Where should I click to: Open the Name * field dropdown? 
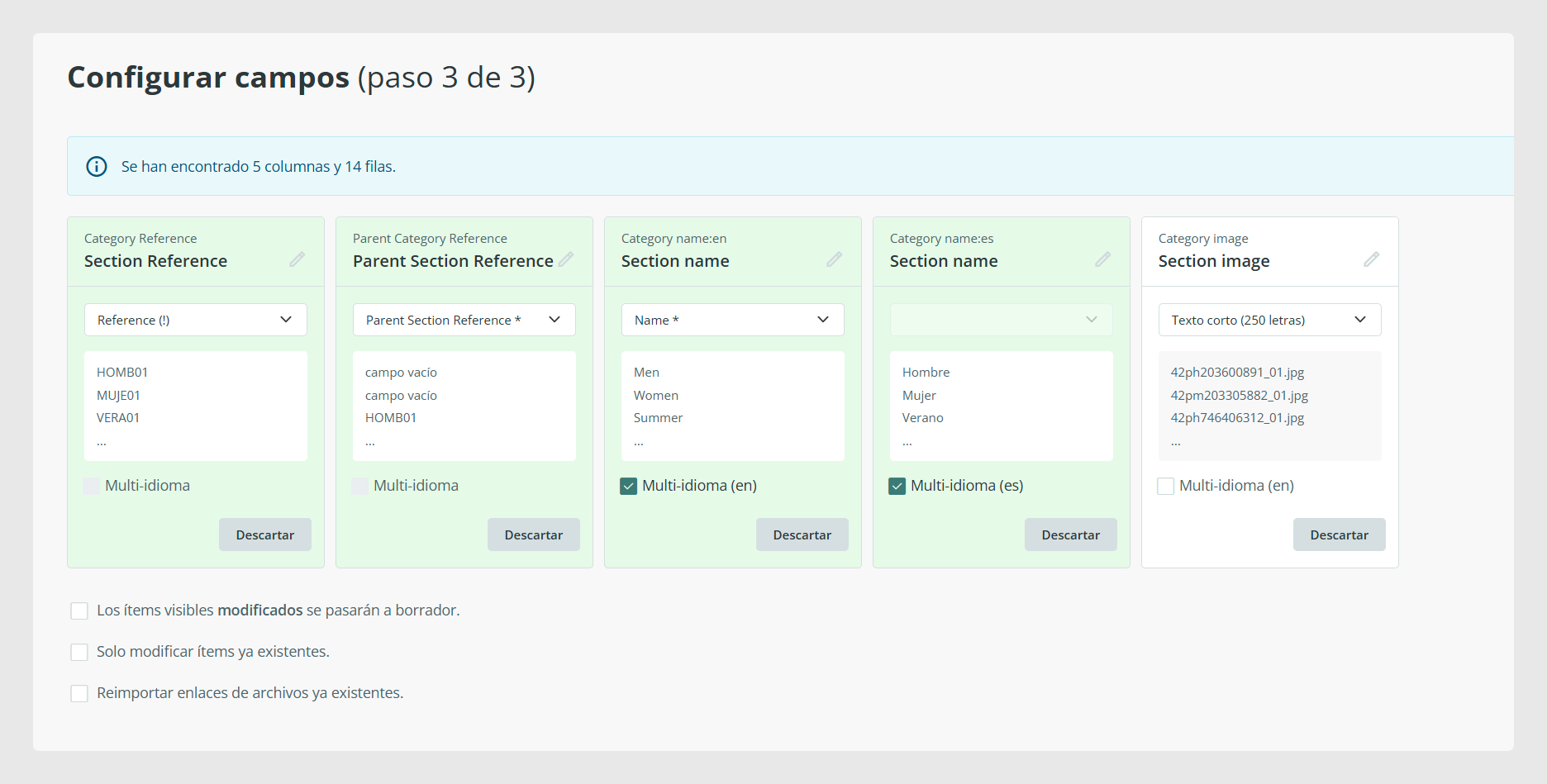[733, 320]
